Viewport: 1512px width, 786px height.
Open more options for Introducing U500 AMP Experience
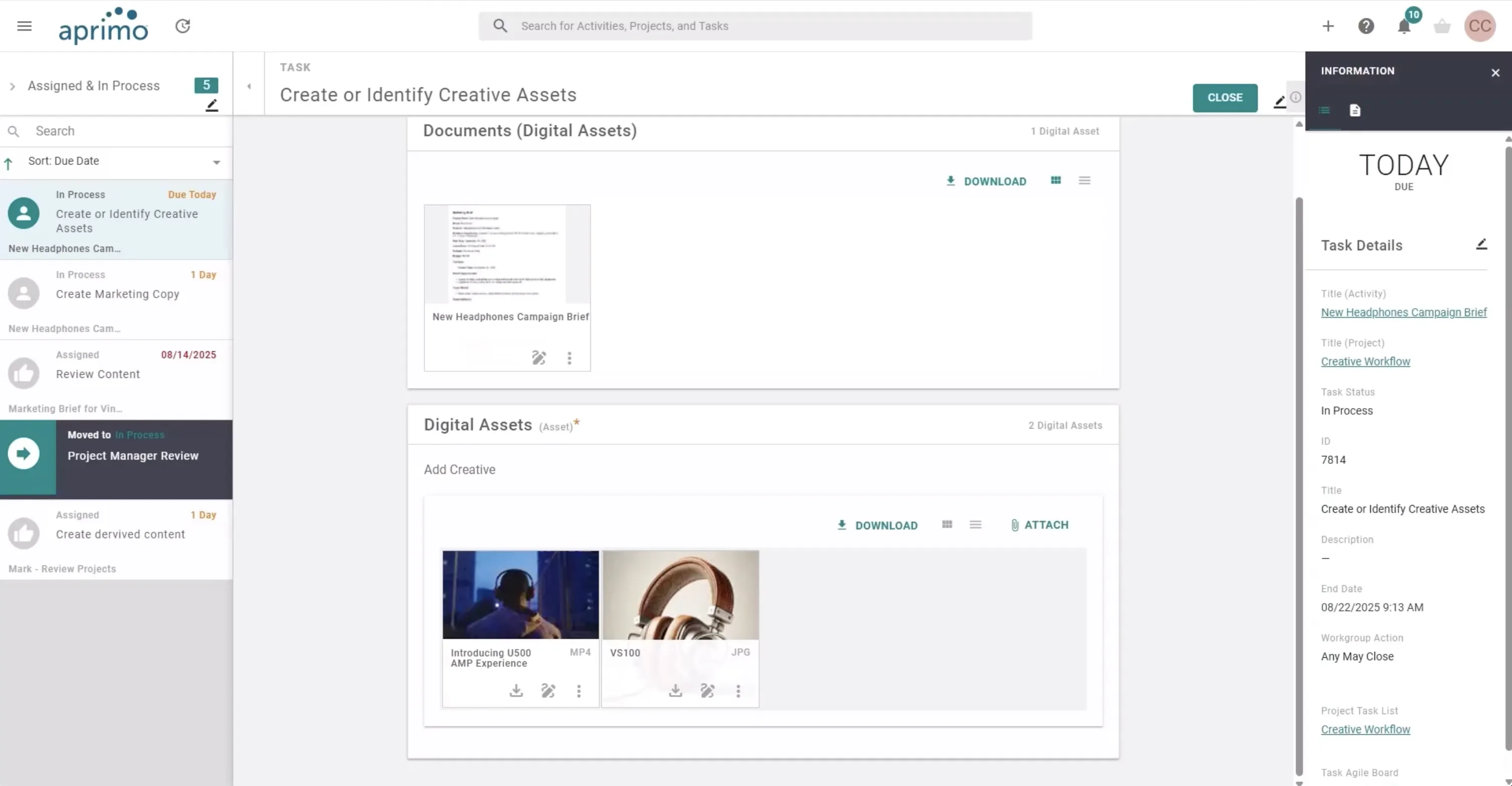pyautogui.click(x=578, y=691)
